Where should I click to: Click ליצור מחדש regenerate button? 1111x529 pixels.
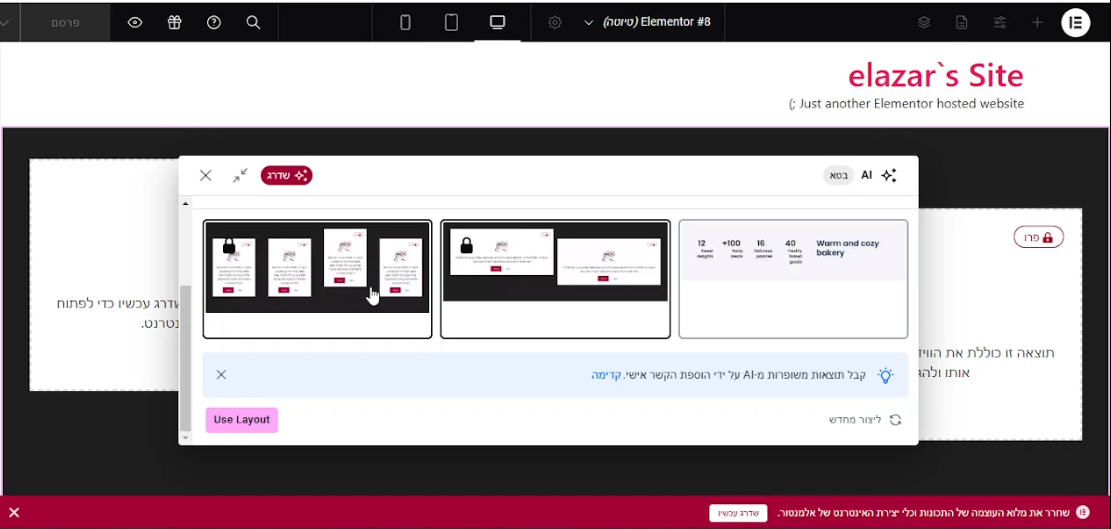(855, 420)
